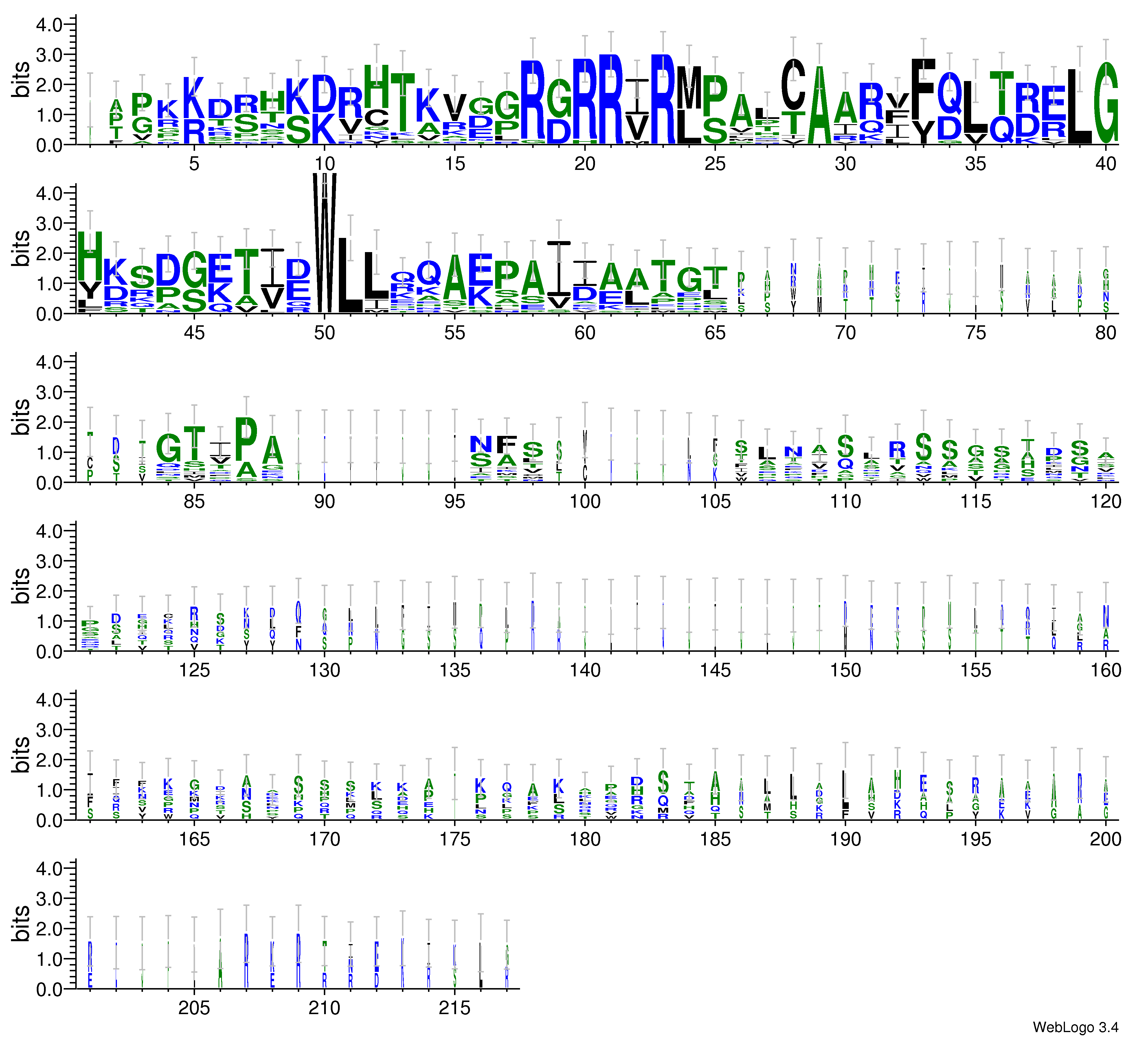Click the x-axis label 175
Image resolution: width=1148 pixels, height=1037 pixels.
pyautogui.click(x=454, y=839)
